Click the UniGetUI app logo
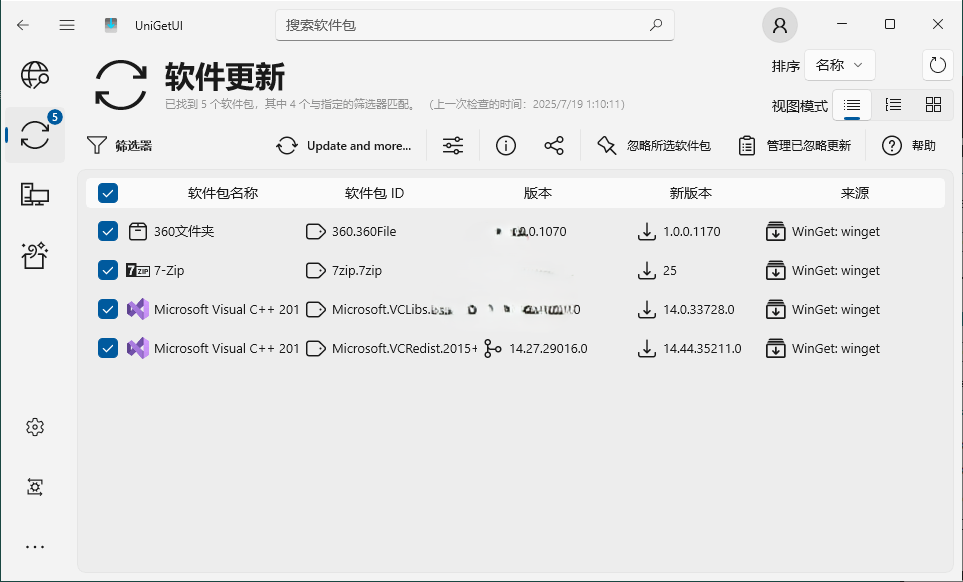The width and height of the screenshot is (963, 582). pyautogui.click(x=111, y=25)
